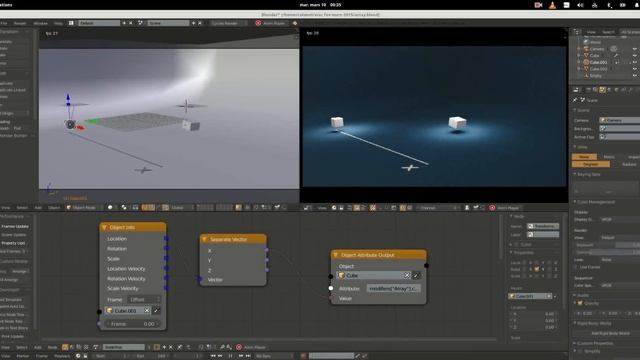Collapse the Object Info node

click(x=104, y=227)
